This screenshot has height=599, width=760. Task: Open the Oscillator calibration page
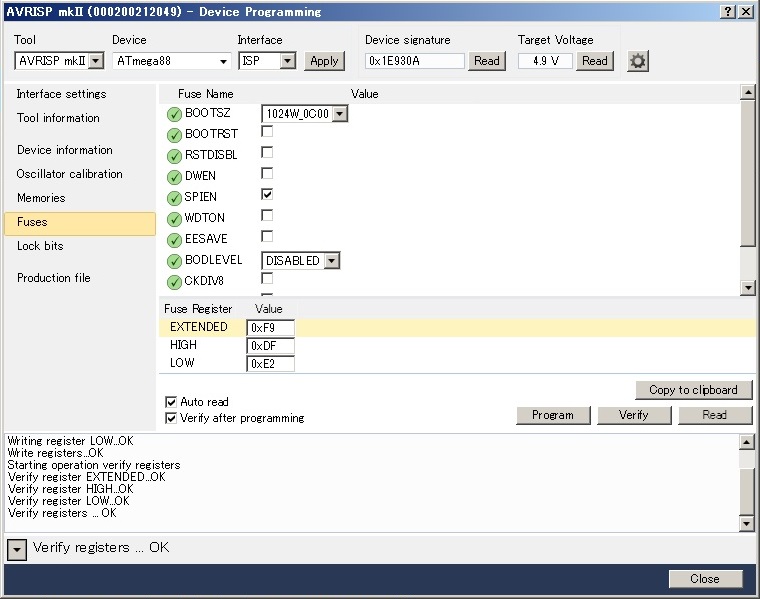coord(69,174)
